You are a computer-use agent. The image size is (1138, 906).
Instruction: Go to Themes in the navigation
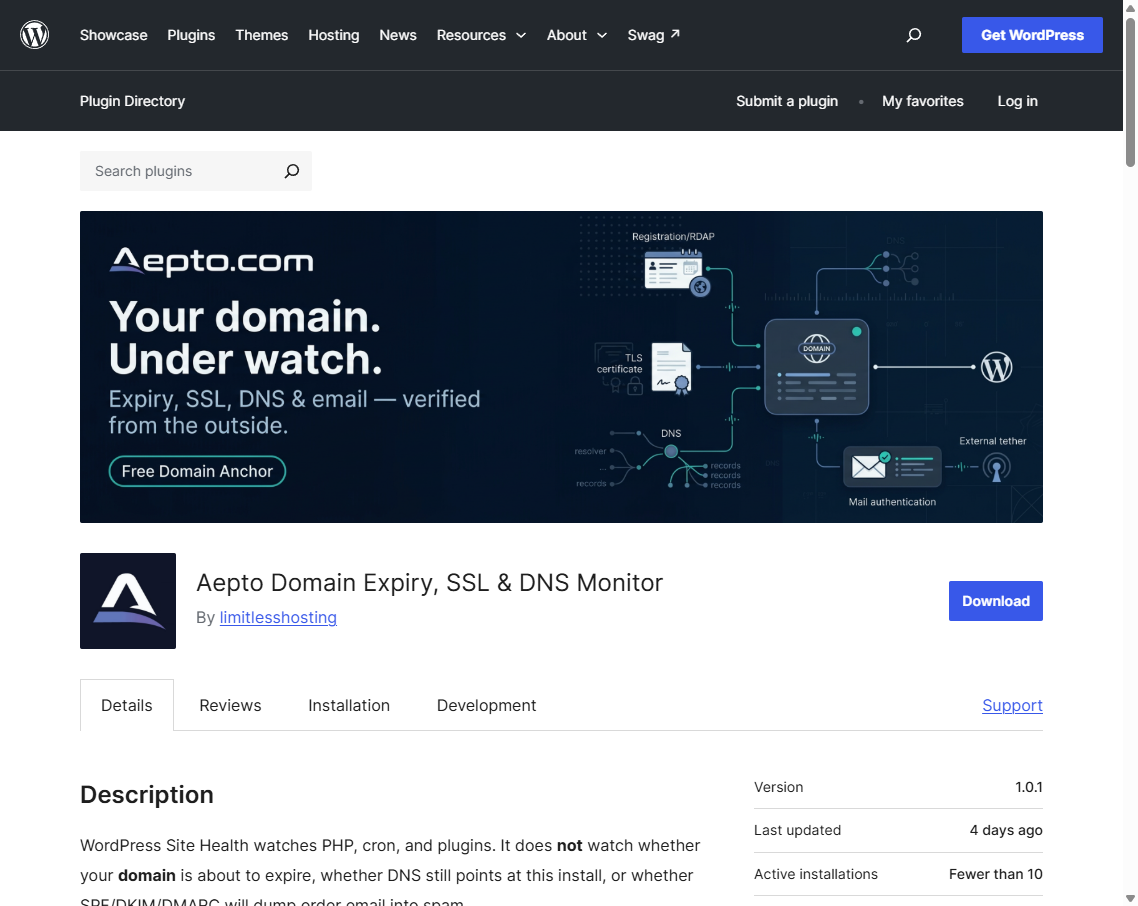tap(261, 35)
